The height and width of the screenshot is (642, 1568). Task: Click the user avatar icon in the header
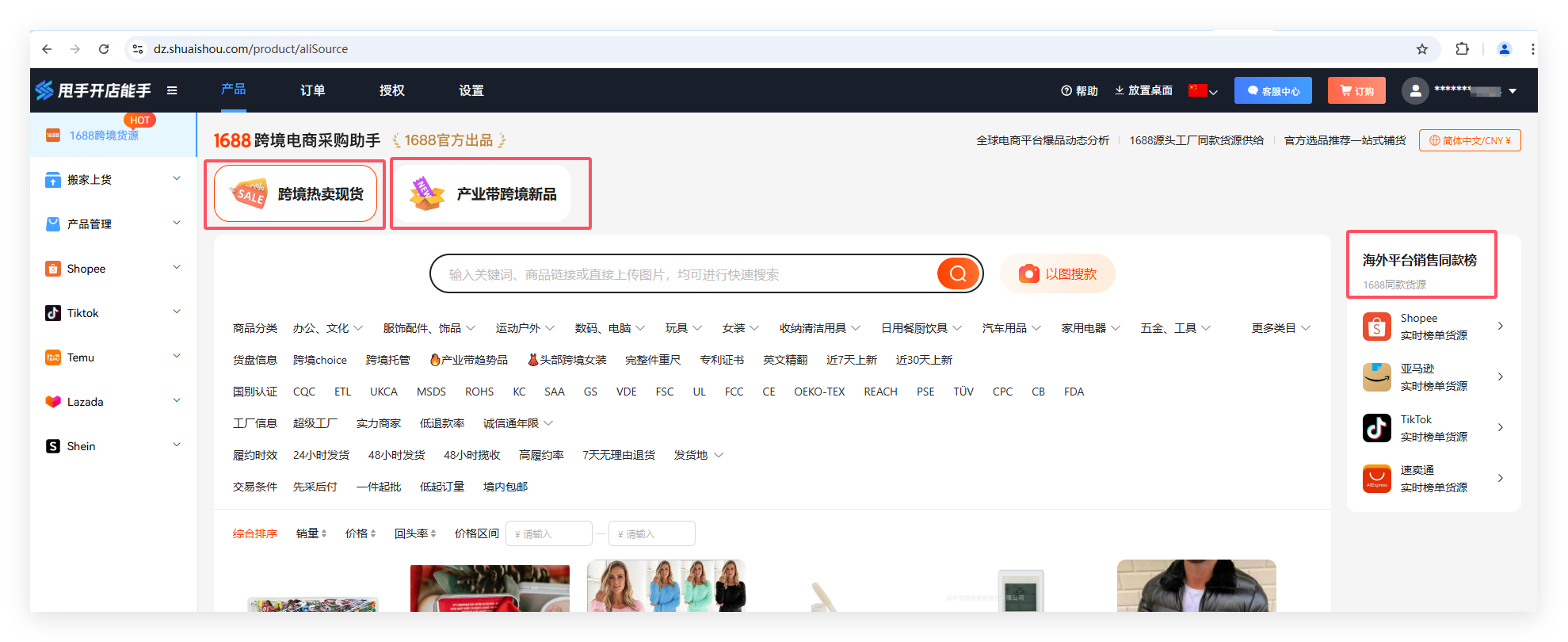(1415, 90)
